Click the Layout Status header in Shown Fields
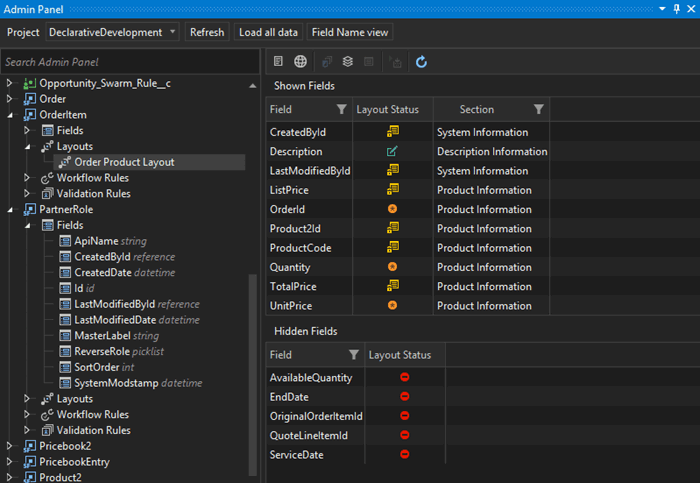Screen dimensions: 700x483 [388, 109]
